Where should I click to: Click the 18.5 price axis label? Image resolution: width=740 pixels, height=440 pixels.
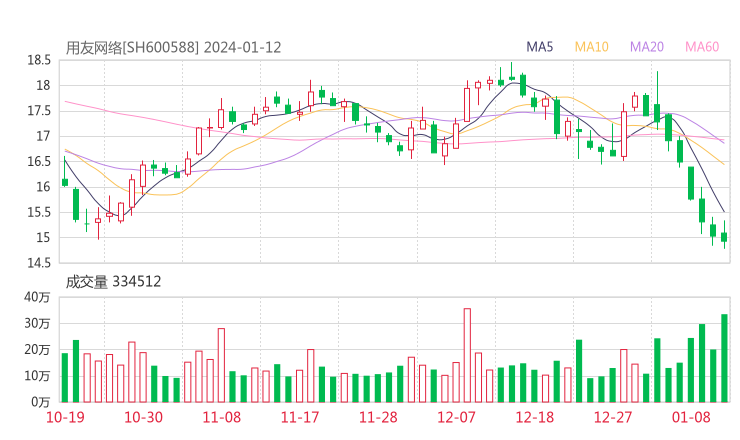[x=39, y=60]
